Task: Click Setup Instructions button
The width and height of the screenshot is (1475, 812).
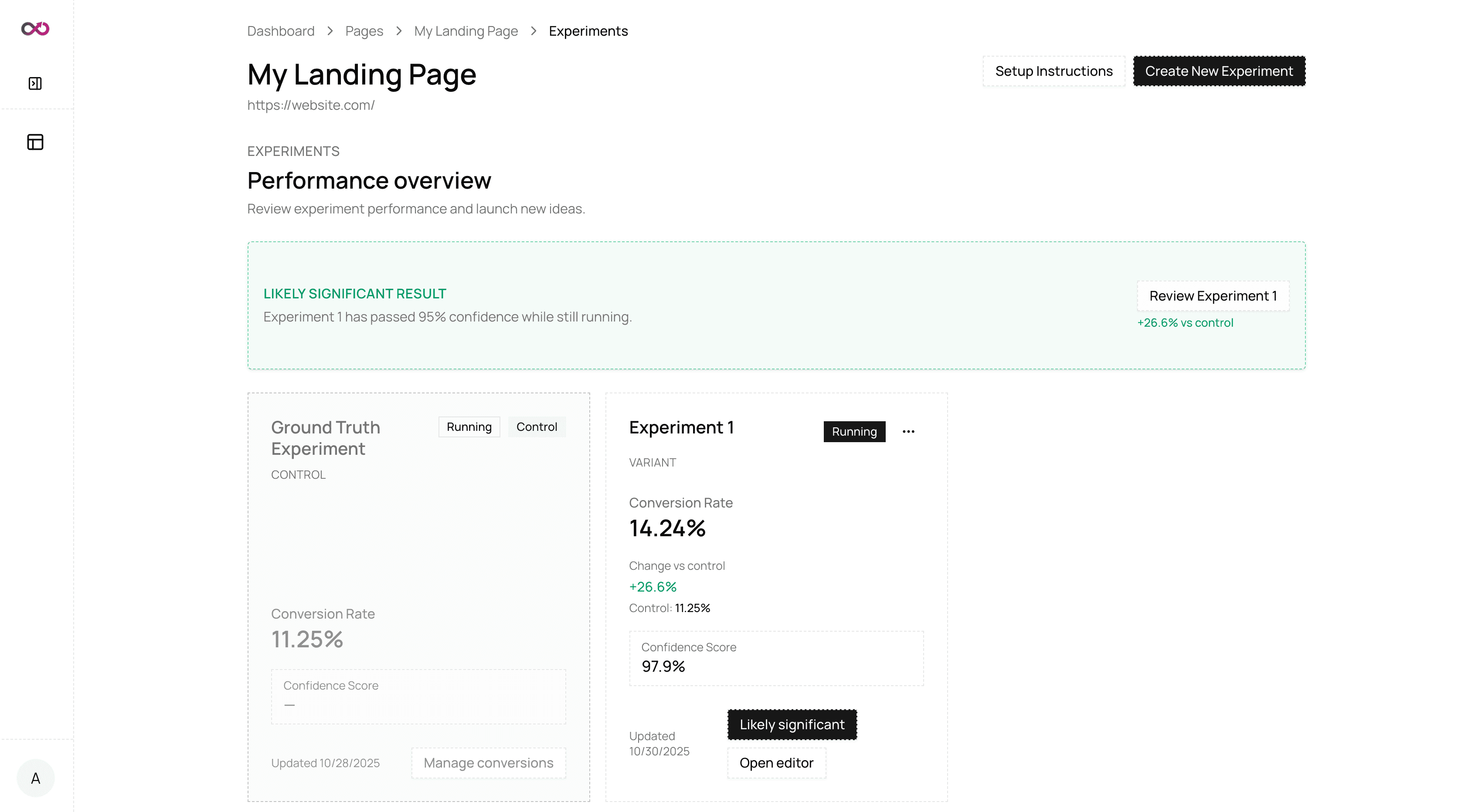Action: [x=1054, y=71]
